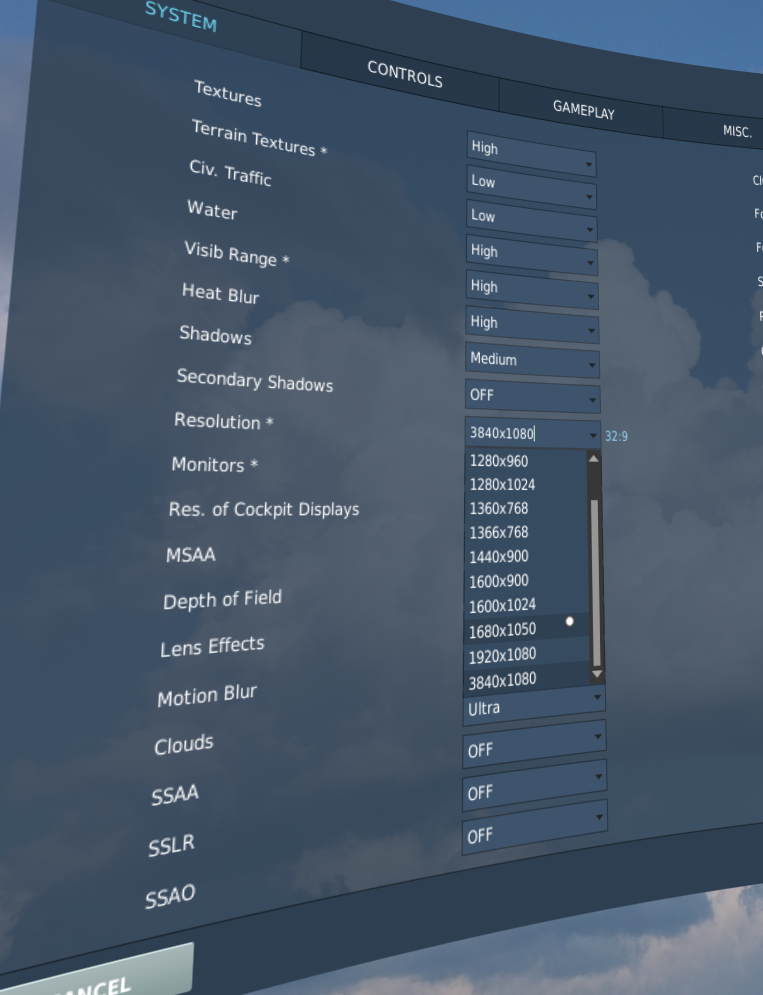Click the Resolution * label
The image size is (763, 995).
(223, 421)
